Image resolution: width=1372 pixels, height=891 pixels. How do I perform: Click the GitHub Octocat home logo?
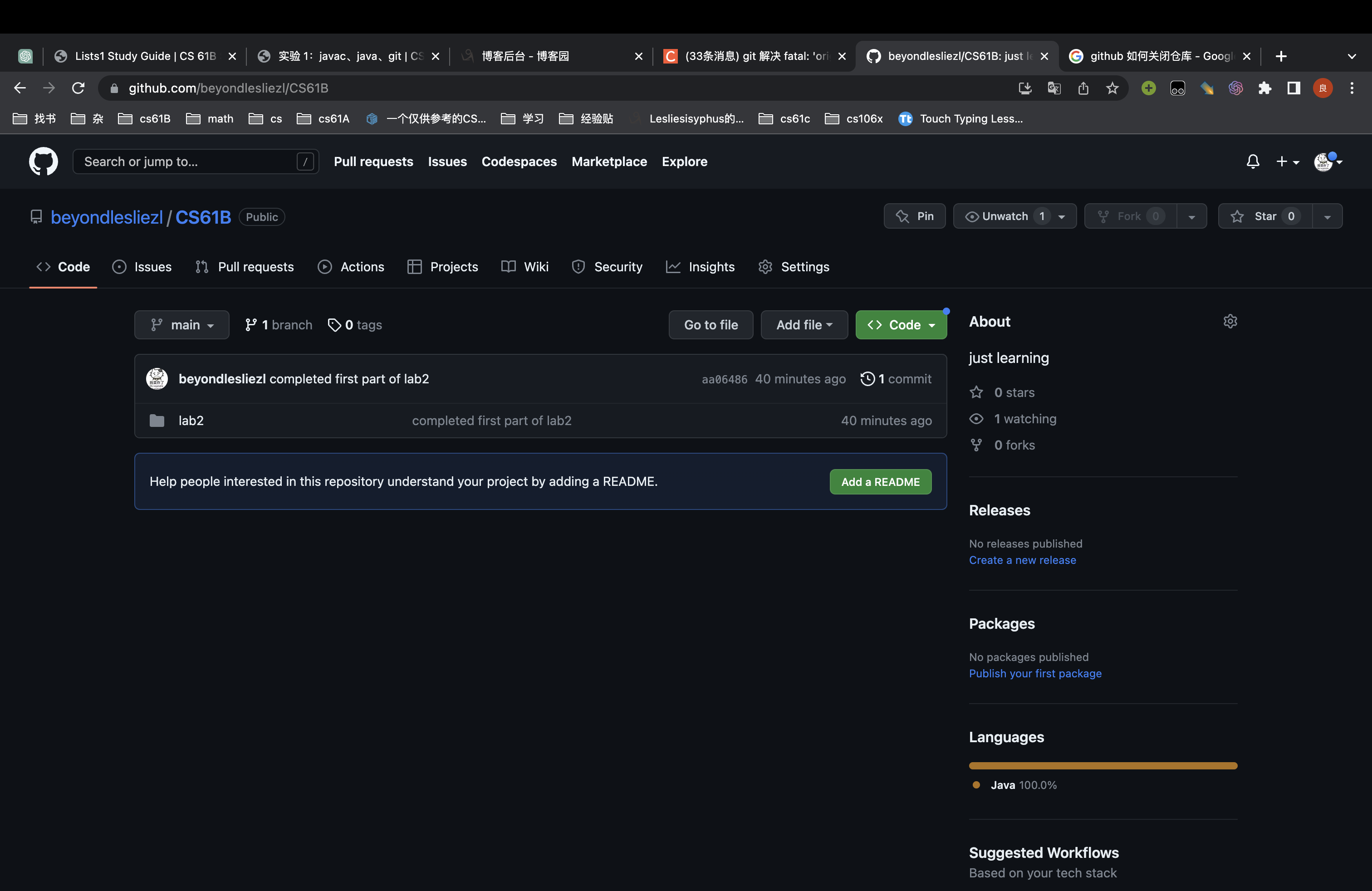coord(43,162)
